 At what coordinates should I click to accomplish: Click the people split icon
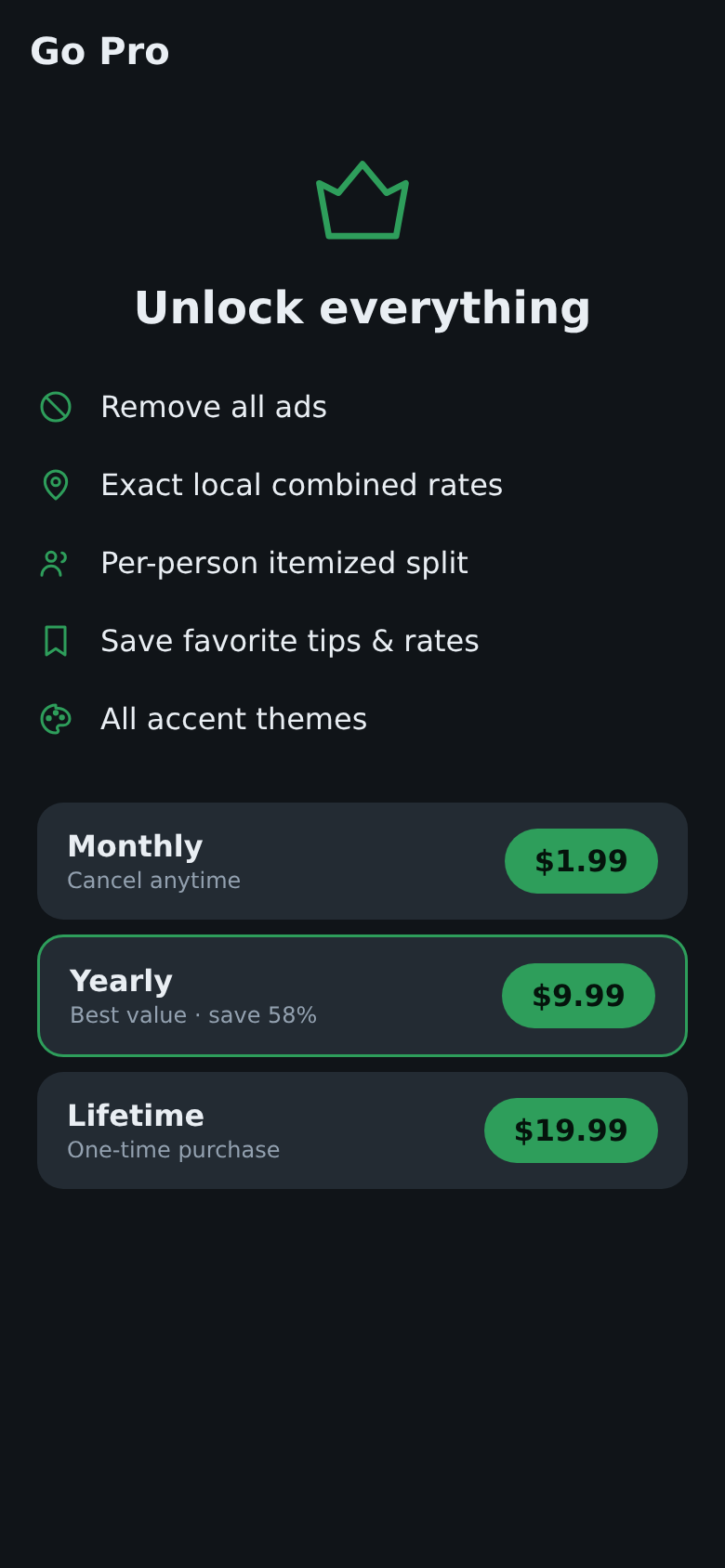[55, 563]
